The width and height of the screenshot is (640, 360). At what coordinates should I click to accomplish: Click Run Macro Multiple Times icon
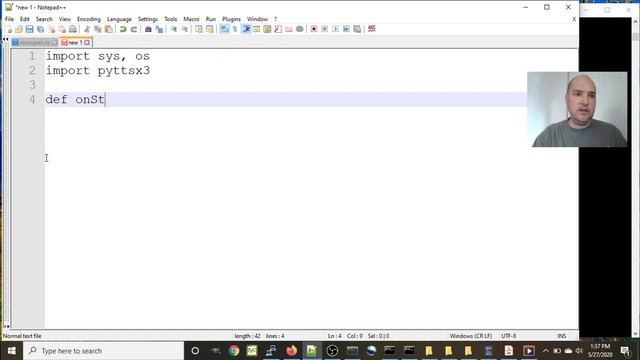[x=346, y=29]
